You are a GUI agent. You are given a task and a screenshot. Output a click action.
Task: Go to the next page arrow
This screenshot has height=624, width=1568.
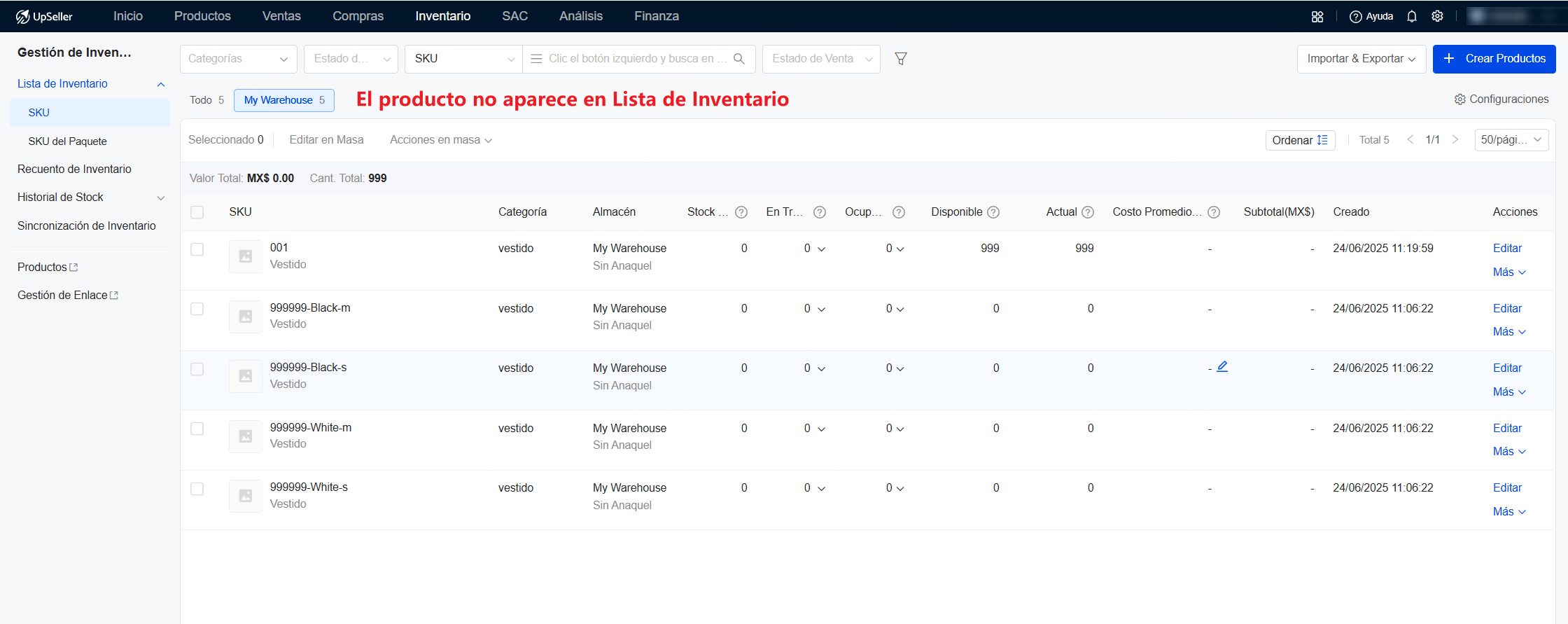1455,139
